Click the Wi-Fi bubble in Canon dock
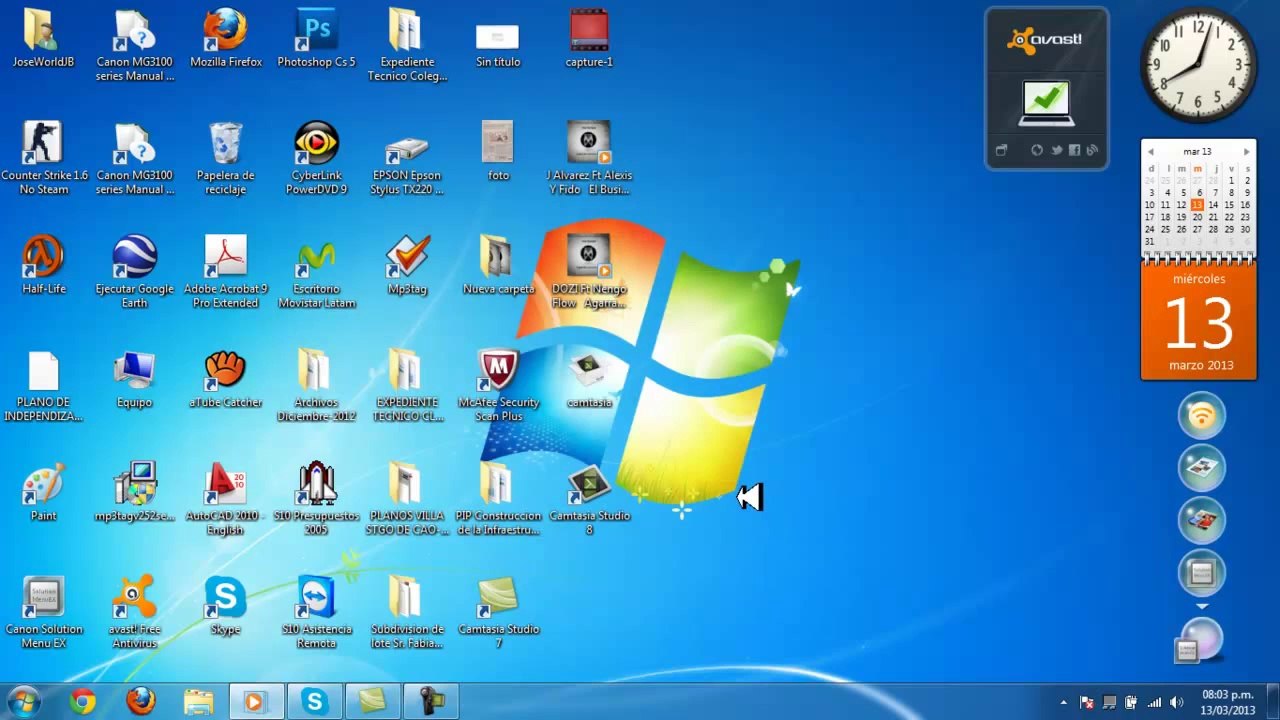Screen dimensions: 1280x720 [1201, 416]
